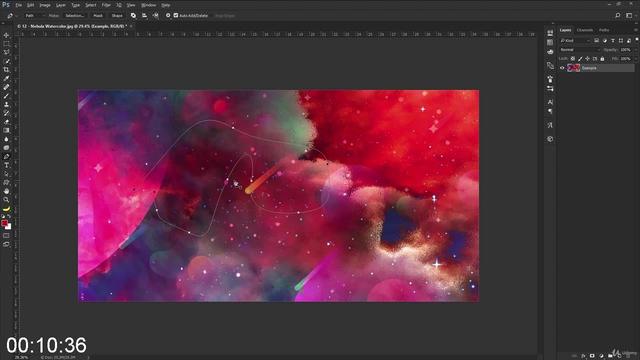Select the Hand tool
The height and width of the screenshot is (360, 640).
coord(6,191)
